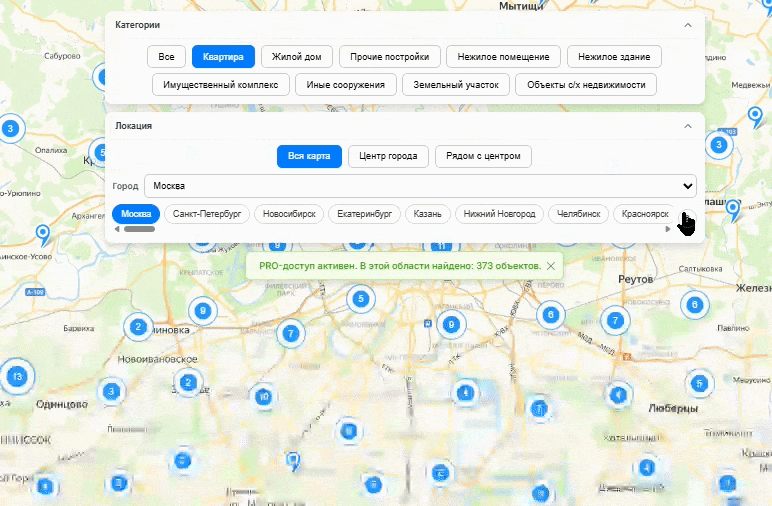Screen dimensions: 772x506
Task: Select the Нежилое помещение category
Action: click(503, 57)
